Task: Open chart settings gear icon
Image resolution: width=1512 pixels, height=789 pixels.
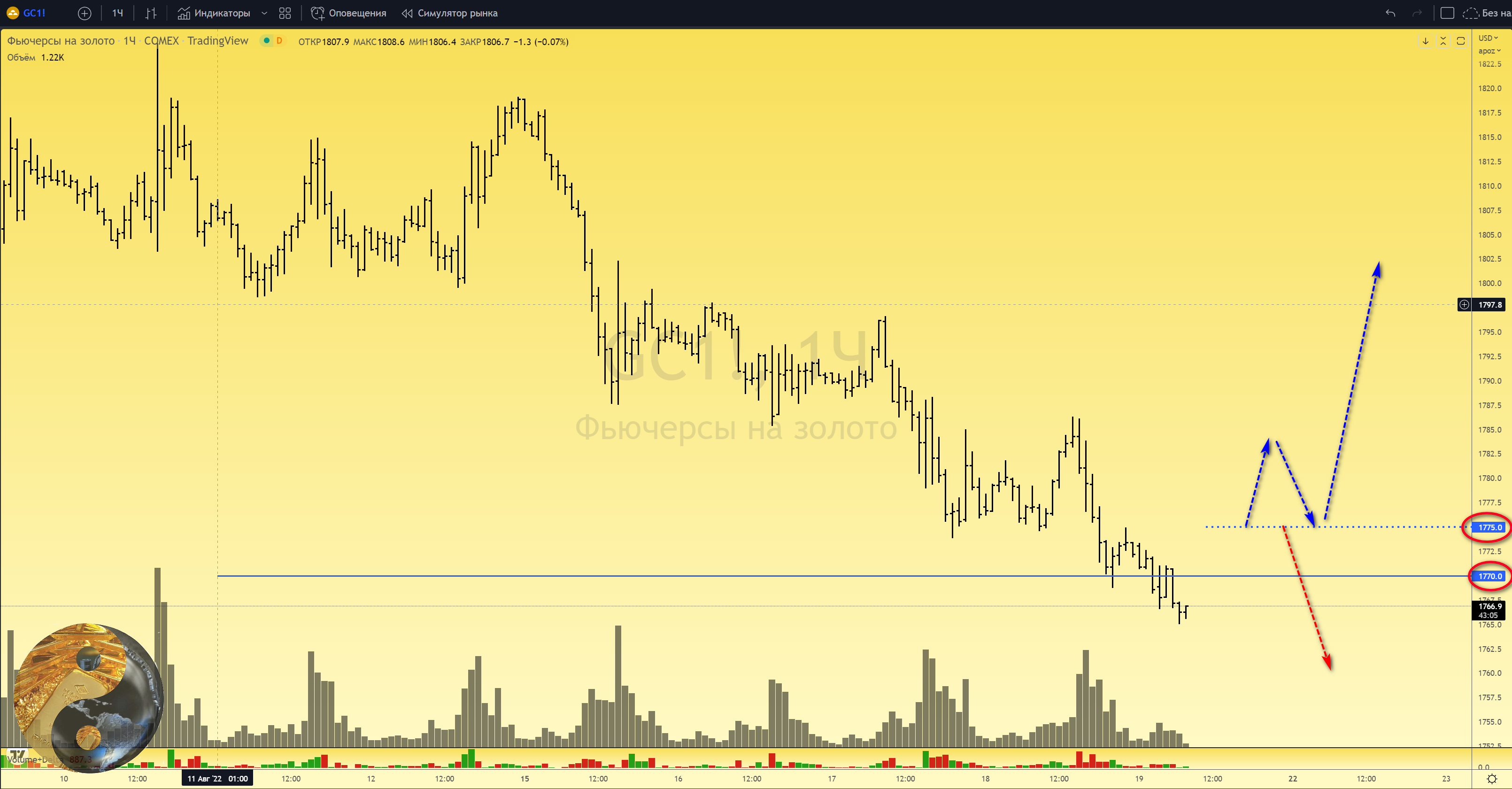Action: pos(1491,779)
